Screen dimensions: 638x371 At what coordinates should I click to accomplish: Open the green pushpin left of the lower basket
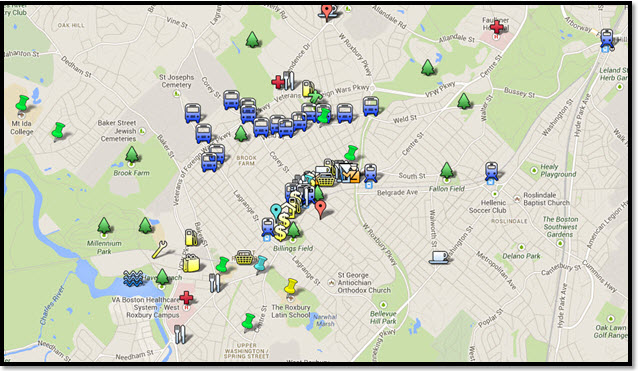tap(222, 265)
